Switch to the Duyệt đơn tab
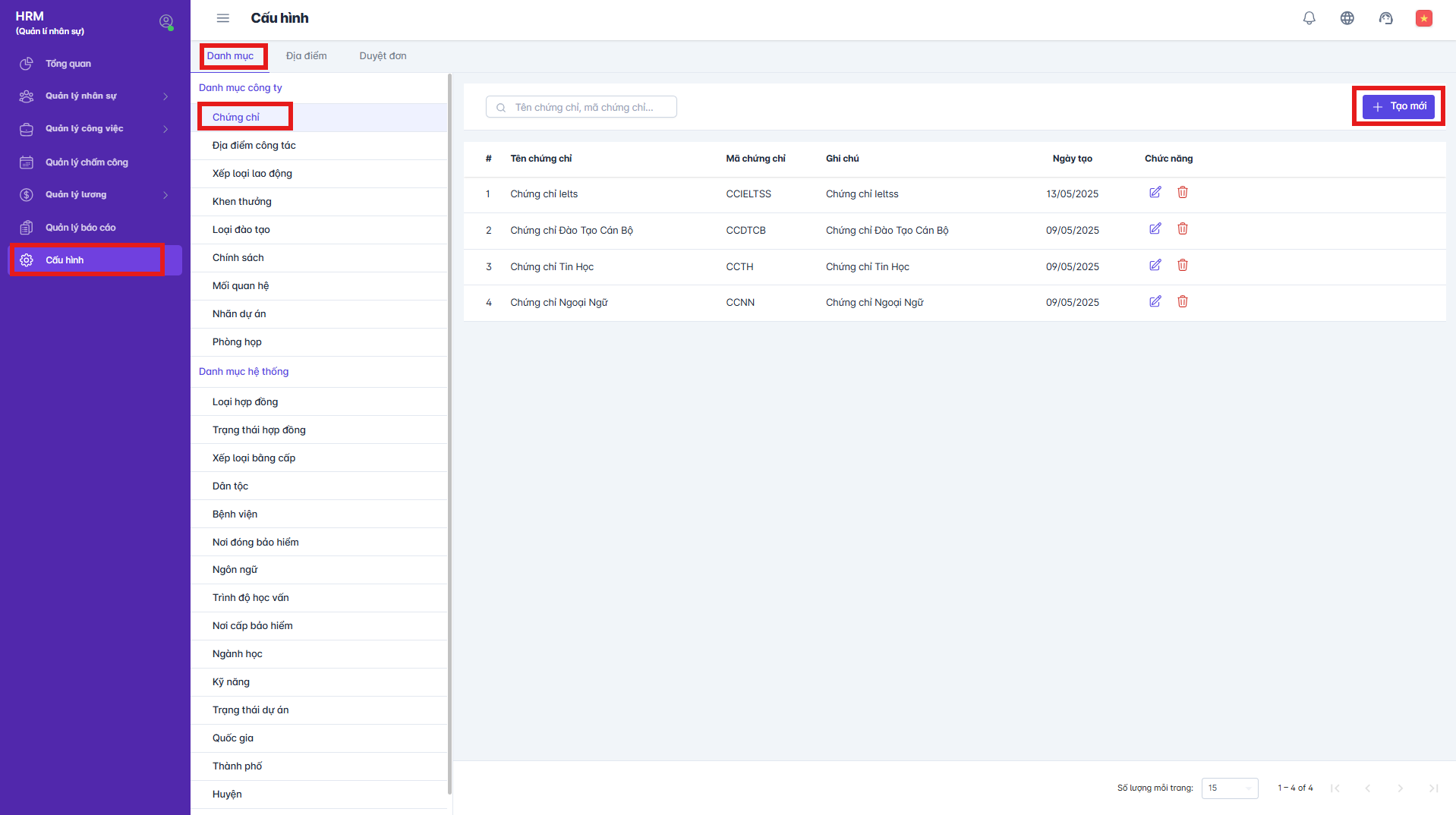Viewport: 1456px width, 815px height. [x=383, y=56]
